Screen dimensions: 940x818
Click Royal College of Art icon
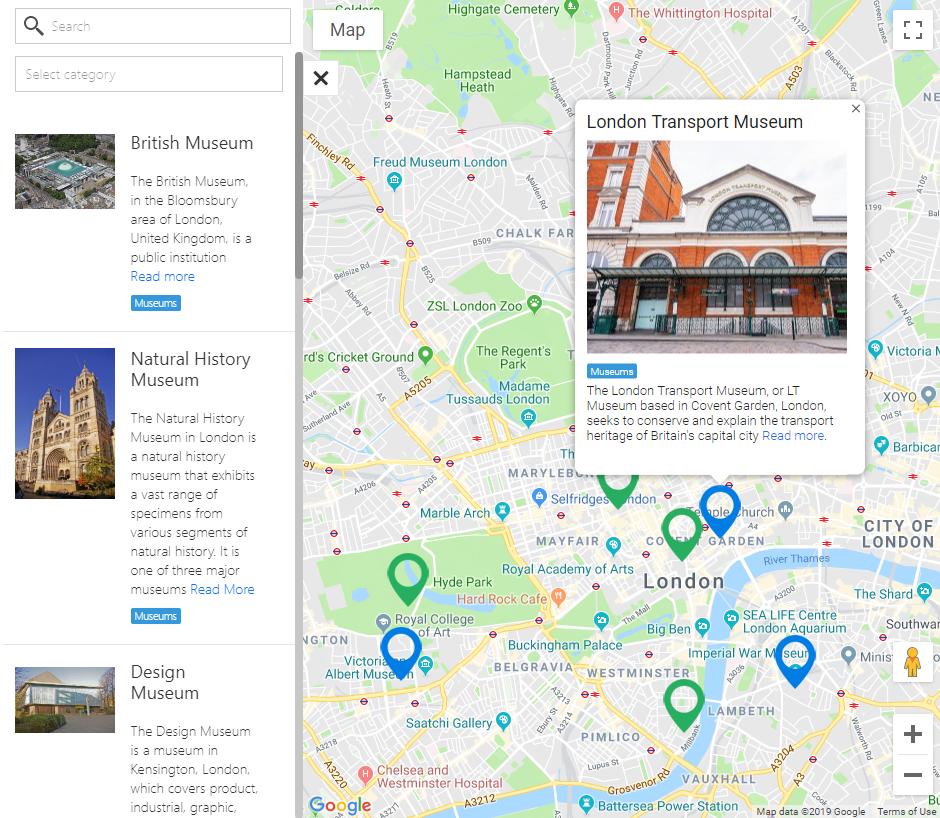[383, 622]
